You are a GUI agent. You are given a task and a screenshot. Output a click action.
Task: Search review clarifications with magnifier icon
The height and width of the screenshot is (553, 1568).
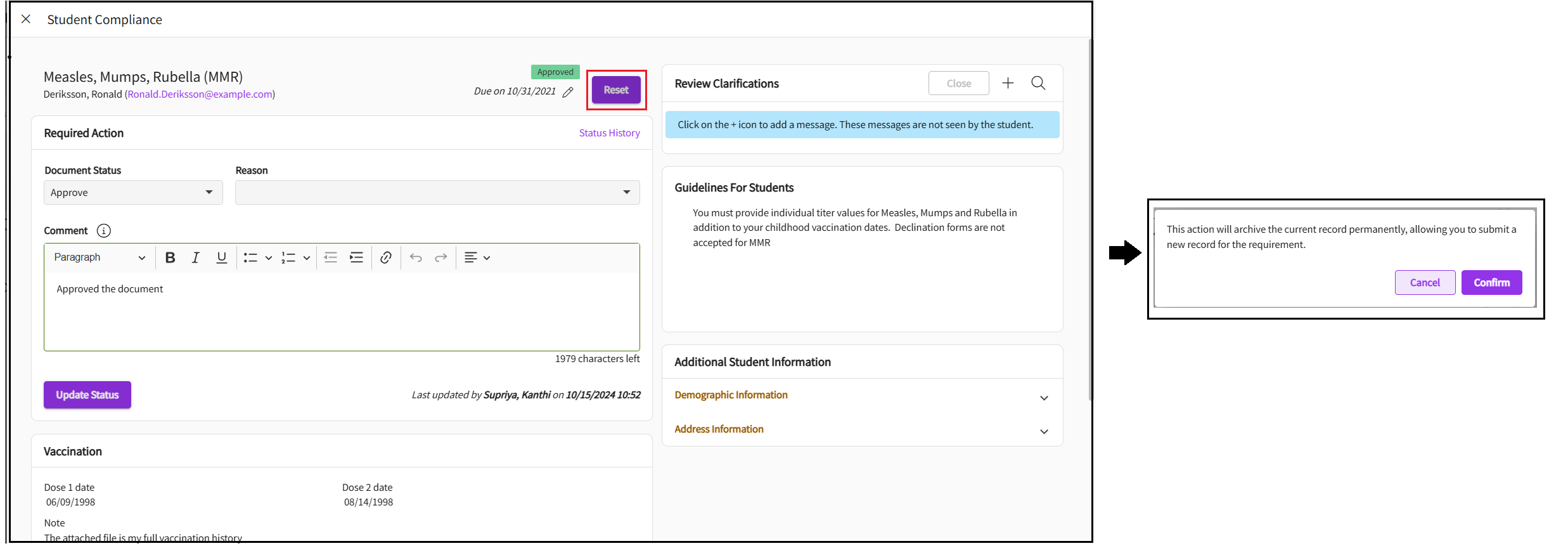point(1038,83)
